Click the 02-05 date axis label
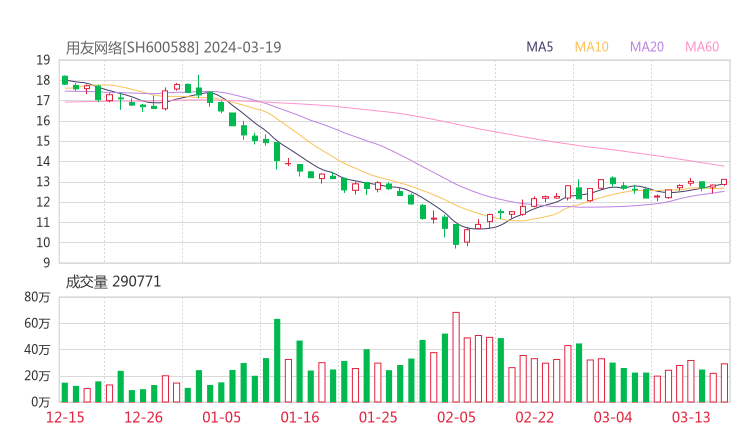 [x=456, y=417]
